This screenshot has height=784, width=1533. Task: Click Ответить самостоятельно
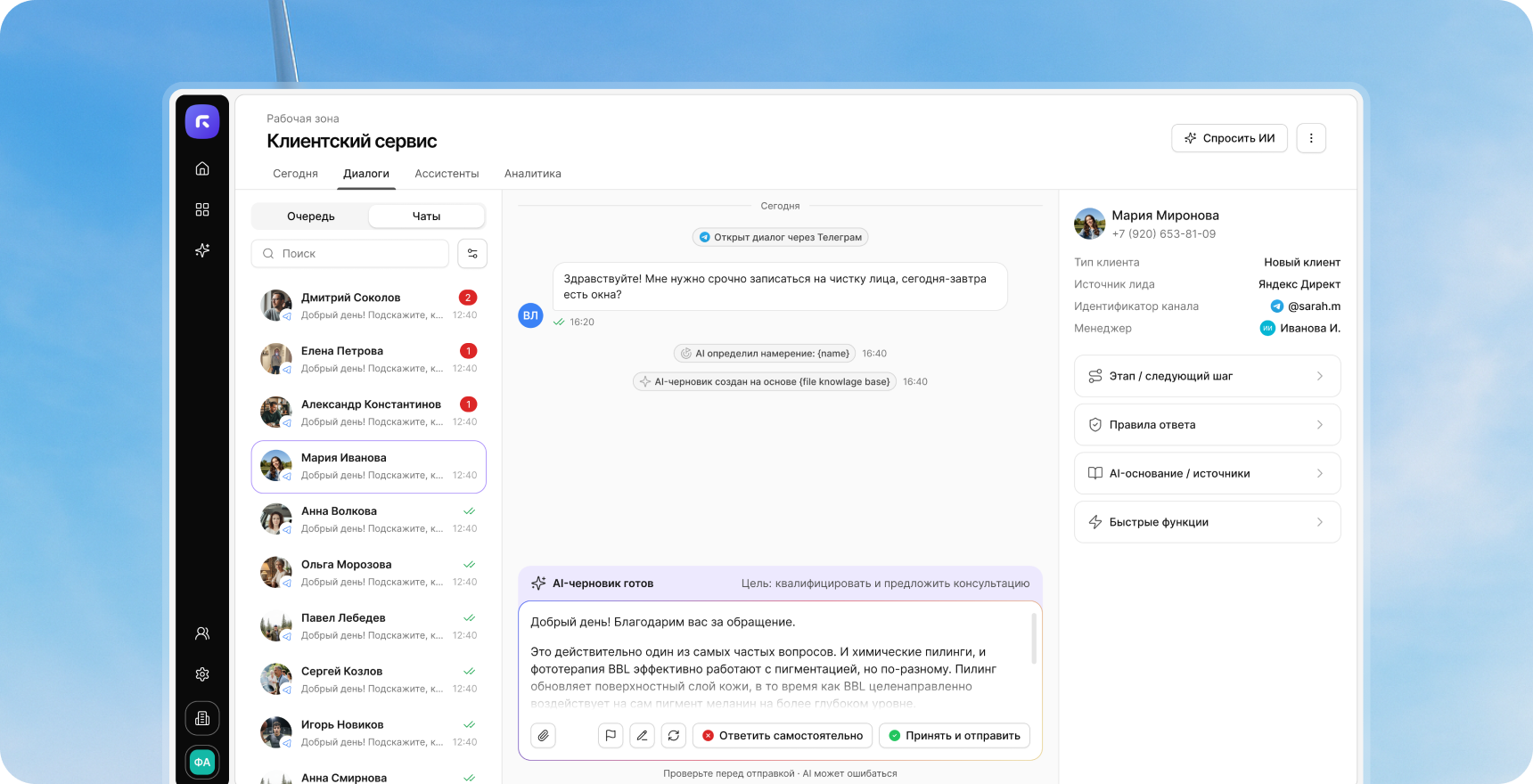[783, 736]
